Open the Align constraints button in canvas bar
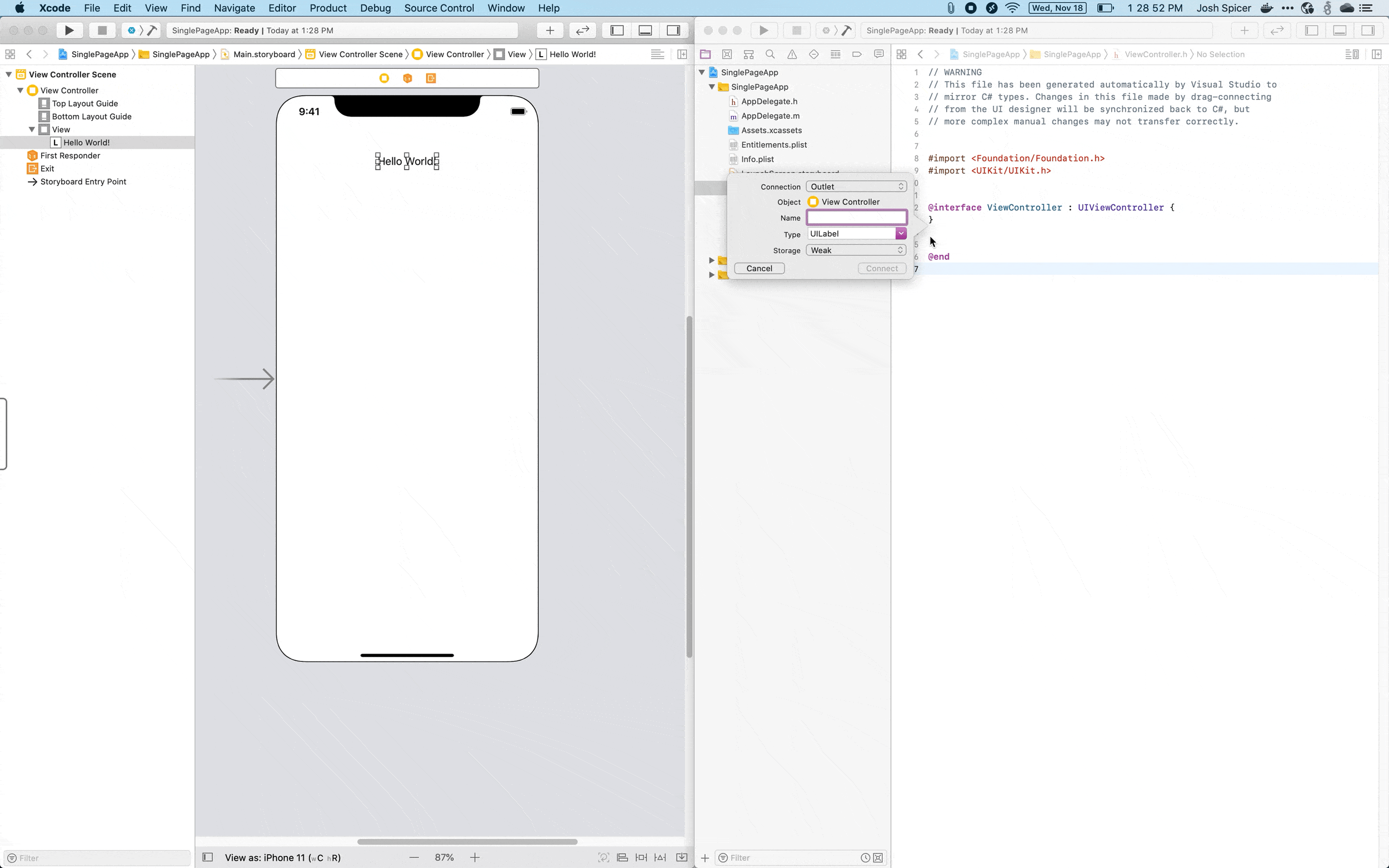 [x=622, y=857]
